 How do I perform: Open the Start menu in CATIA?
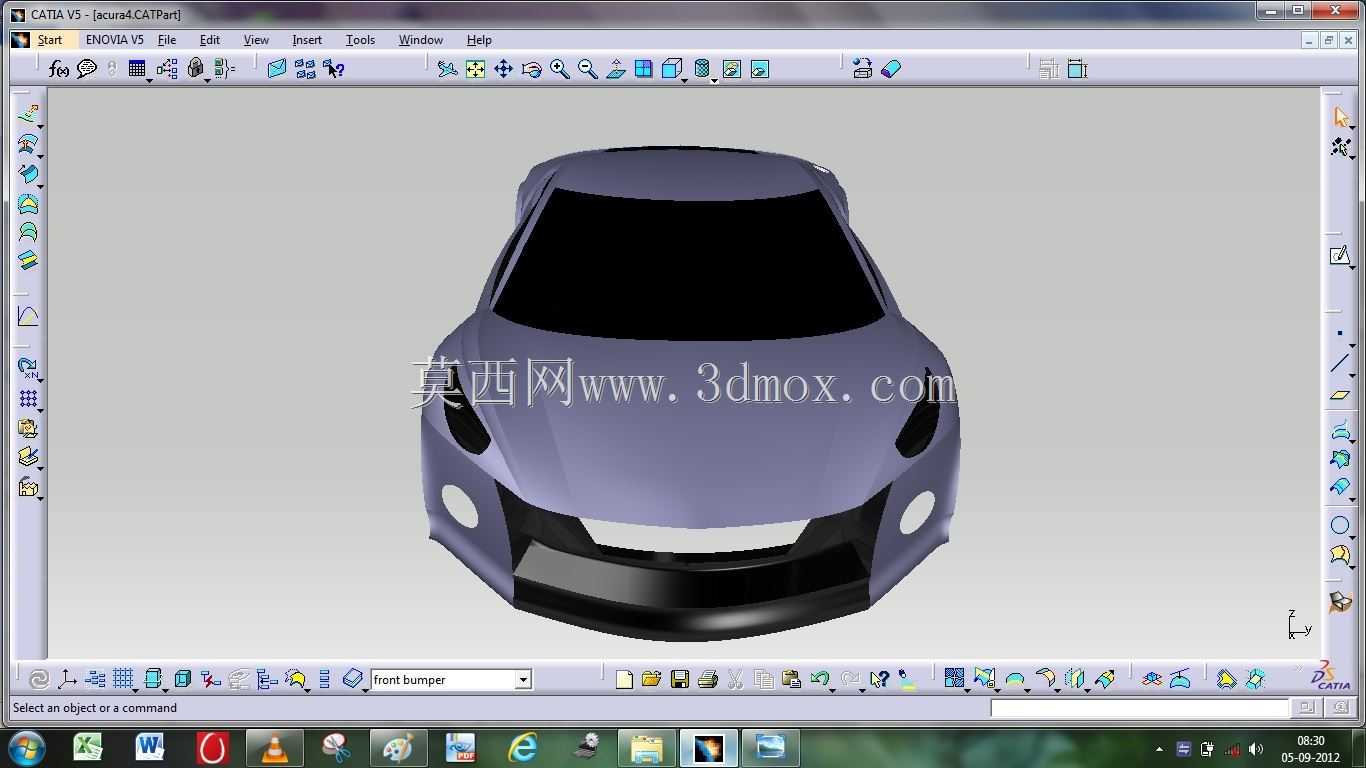click(x=50, y=40)
